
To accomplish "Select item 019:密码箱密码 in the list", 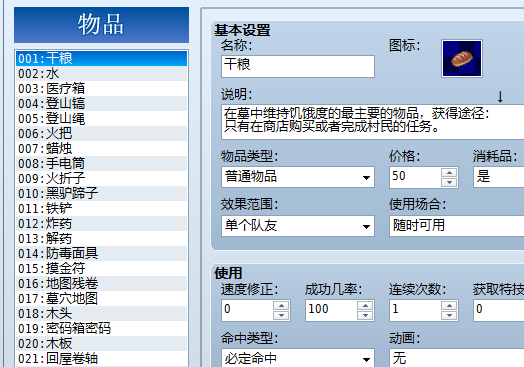I will pyautogui.click(x=101, y=329).
